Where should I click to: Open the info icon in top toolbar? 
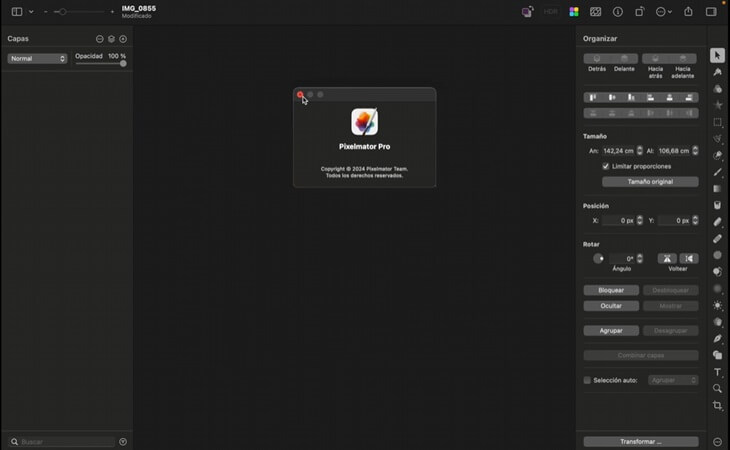(x=618, y=12)
